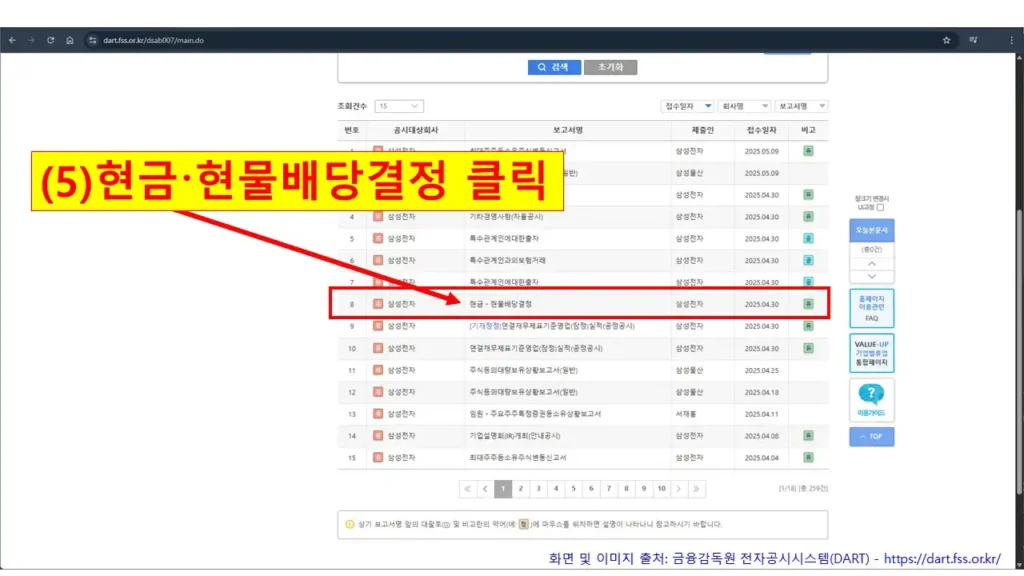Click company icon in row 5
The height and width of the screenshot is (576, 1024).
(x=377, y=238)
